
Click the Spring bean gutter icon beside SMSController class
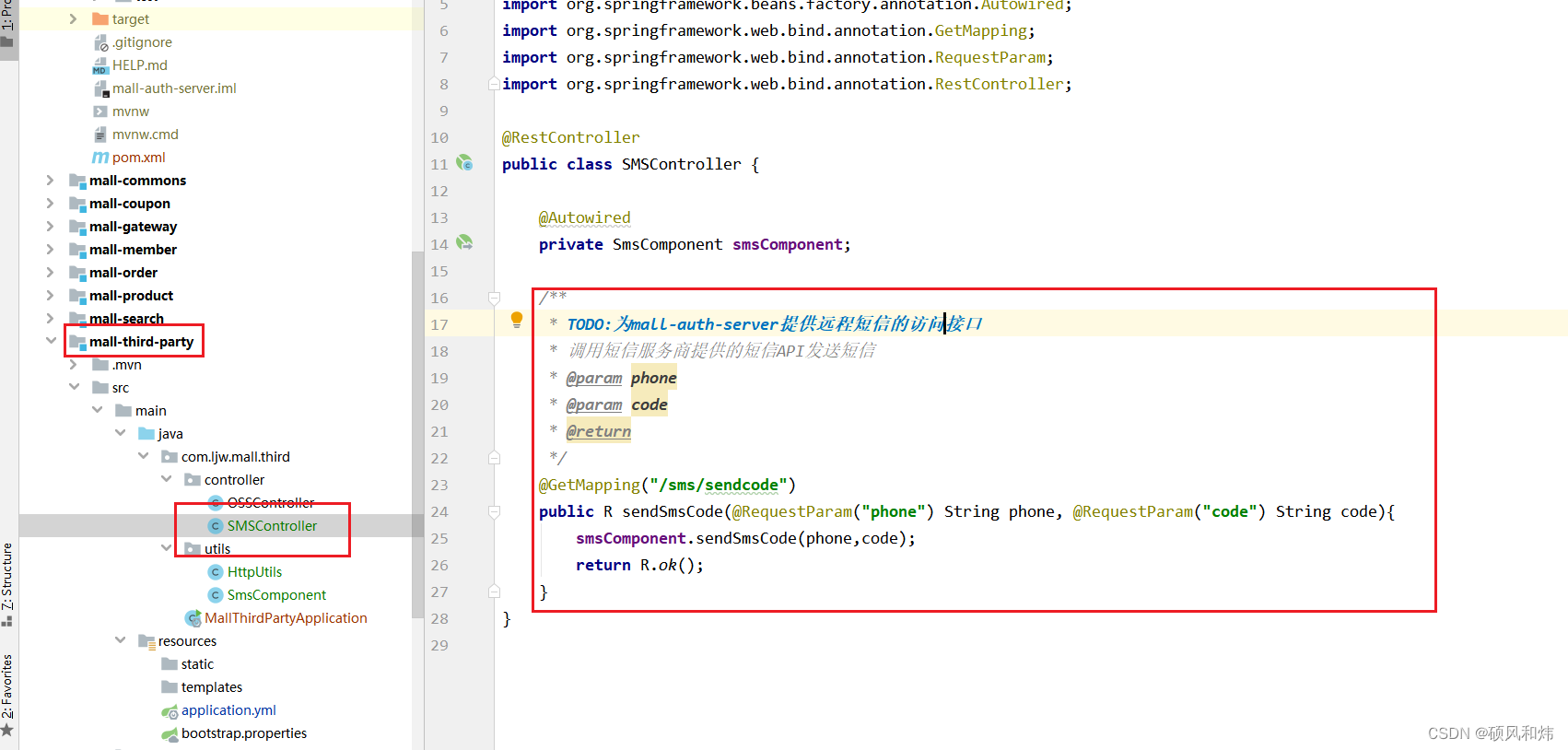click(464, 163)
